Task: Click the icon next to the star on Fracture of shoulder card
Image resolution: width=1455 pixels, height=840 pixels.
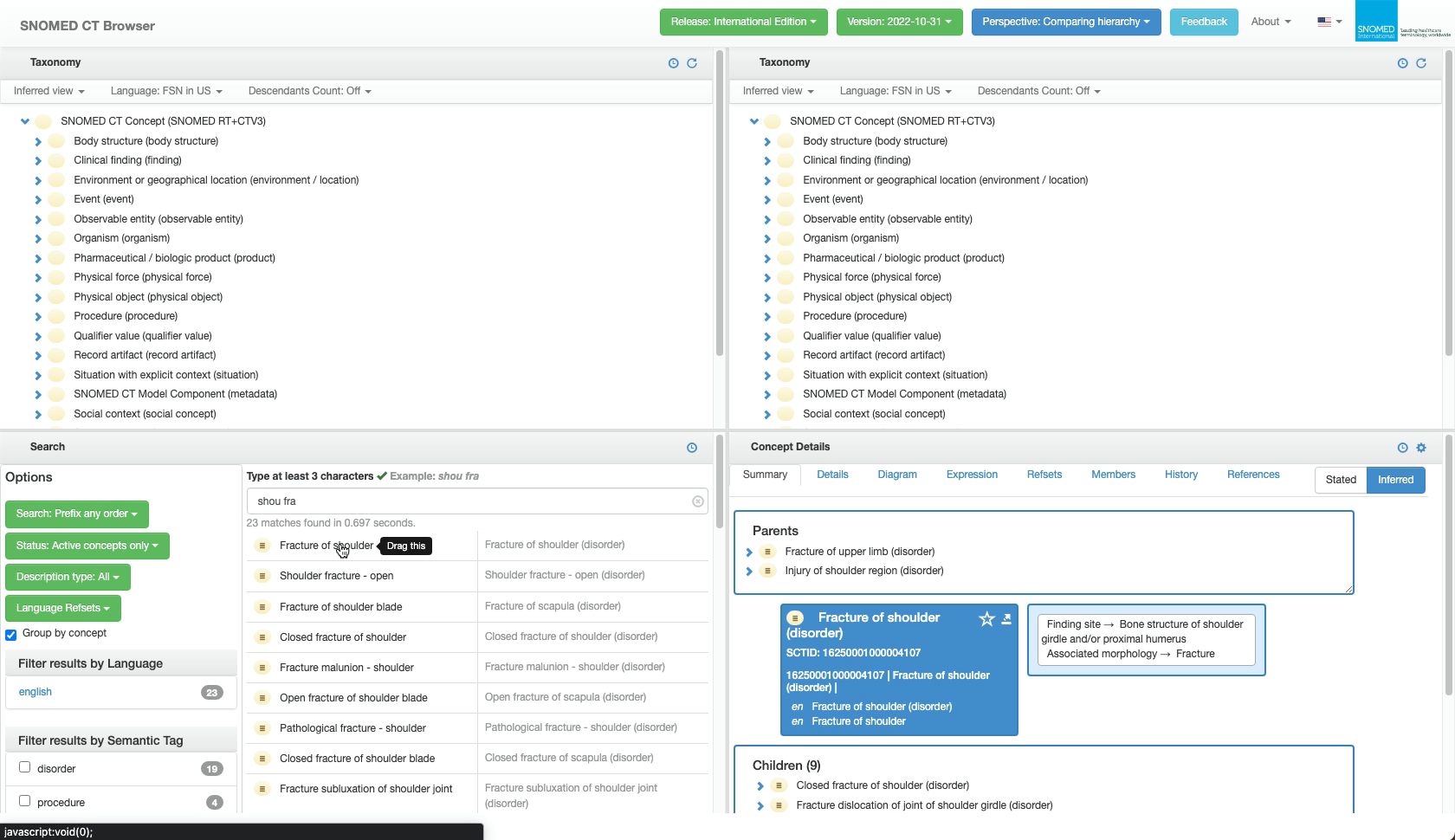Action: click(1006, 618)
